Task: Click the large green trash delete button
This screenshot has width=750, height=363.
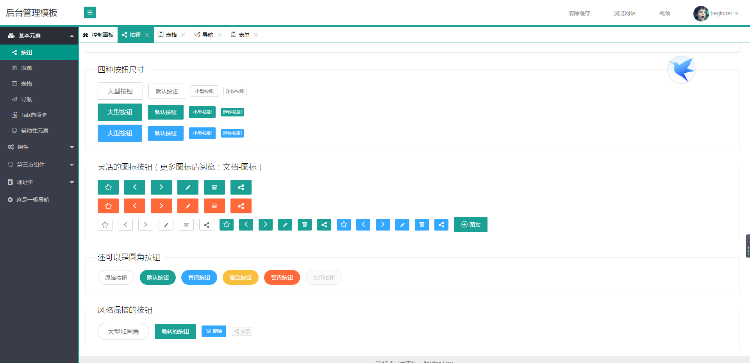Action: tap(214, 187)
